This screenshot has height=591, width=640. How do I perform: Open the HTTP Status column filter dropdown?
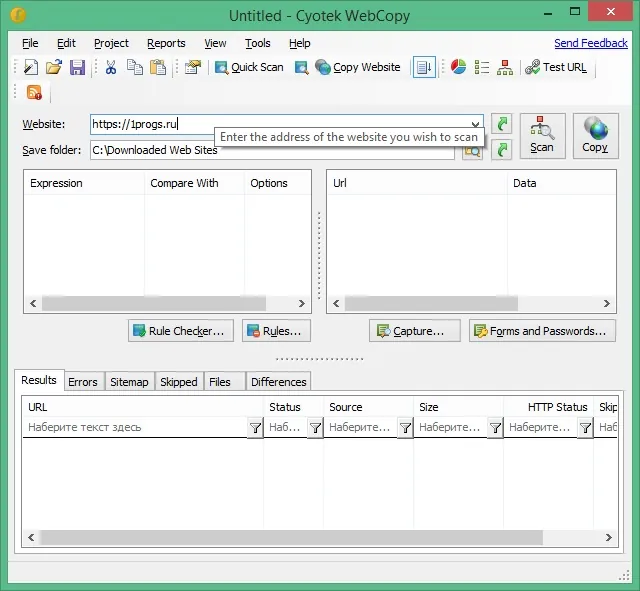pyautogui.click(x=585, y=428)
